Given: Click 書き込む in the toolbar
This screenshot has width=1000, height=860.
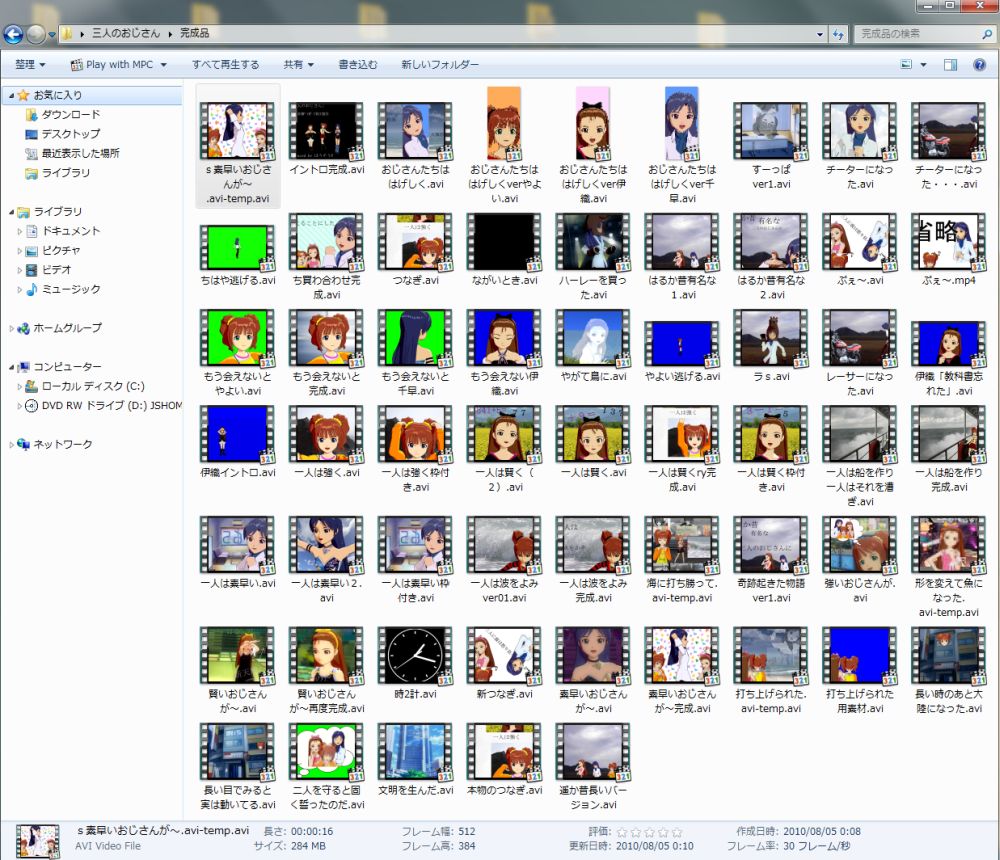Looking at the screenshot, I should (x=358, y=64).
